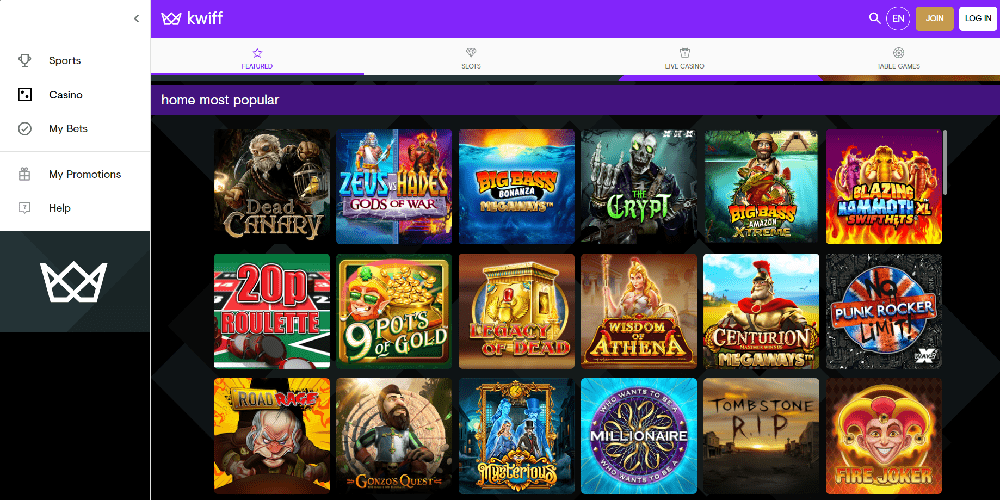The height and width of the screenshot is (500, 1000).
Task: Collapse the sidebar with the chevron arrow
Action: (x=136, y=18)
